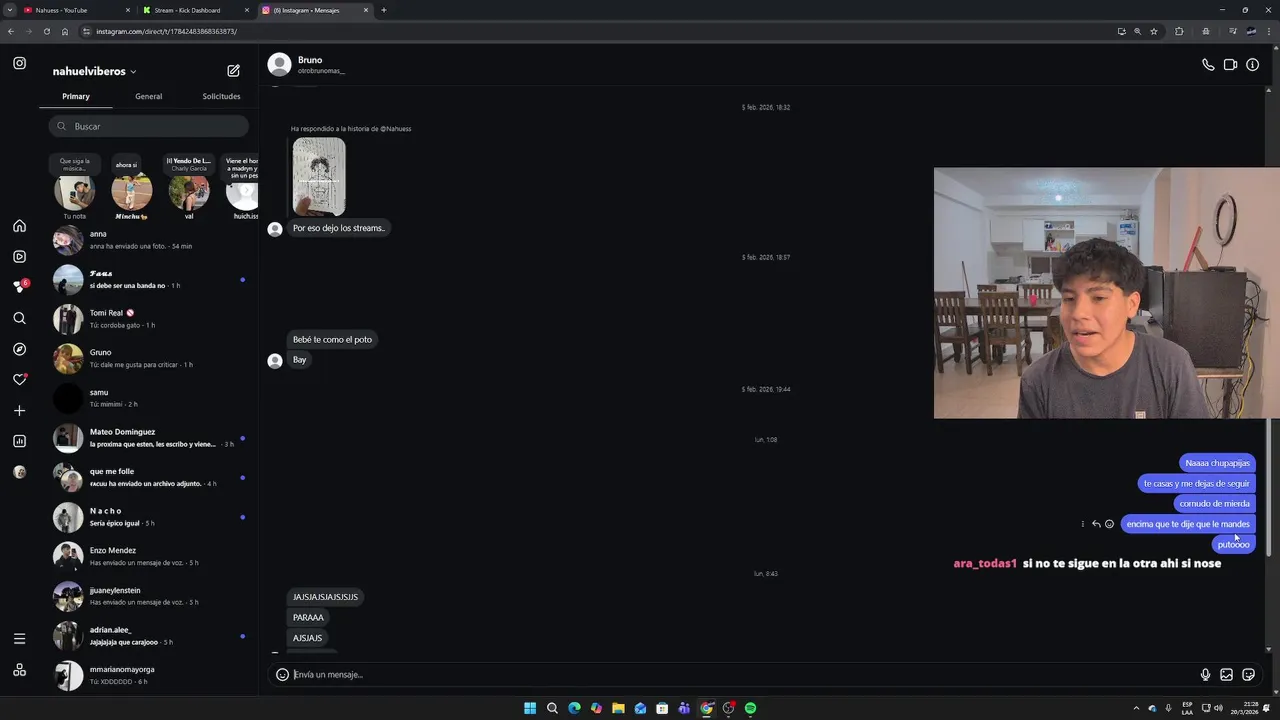The width and height of the screenshot is (1280, 720).
Task: Open Messages icon with badge
Action: pos(19,286)
